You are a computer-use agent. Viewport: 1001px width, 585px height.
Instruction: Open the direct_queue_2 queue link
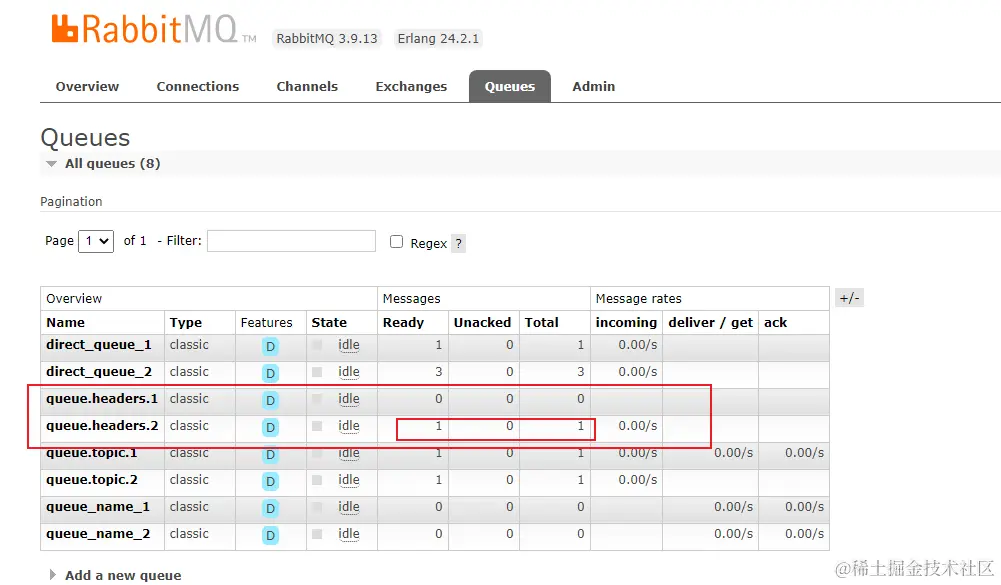click(x=98, y=372)
